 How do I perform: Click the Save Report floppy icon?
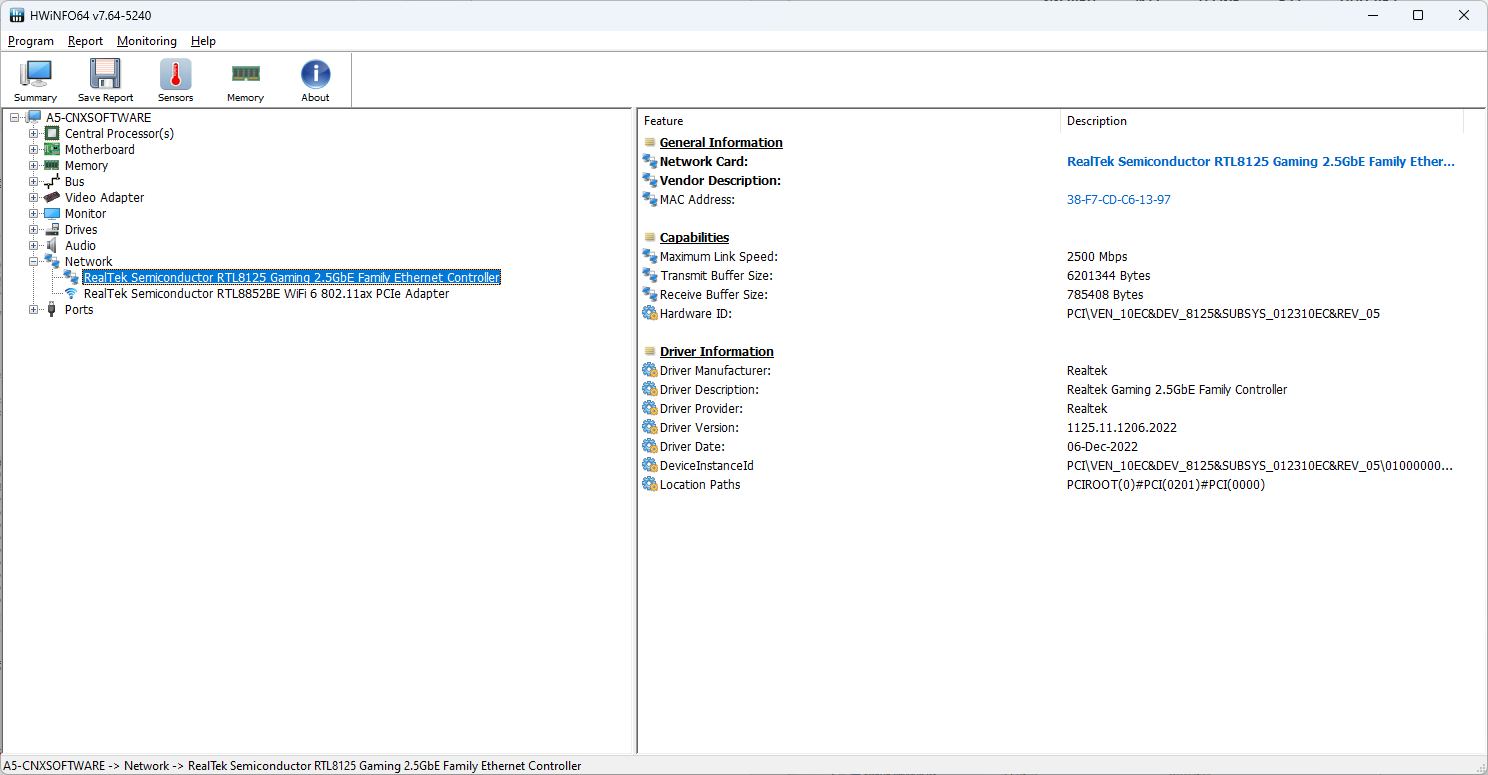tap(105, 74)
